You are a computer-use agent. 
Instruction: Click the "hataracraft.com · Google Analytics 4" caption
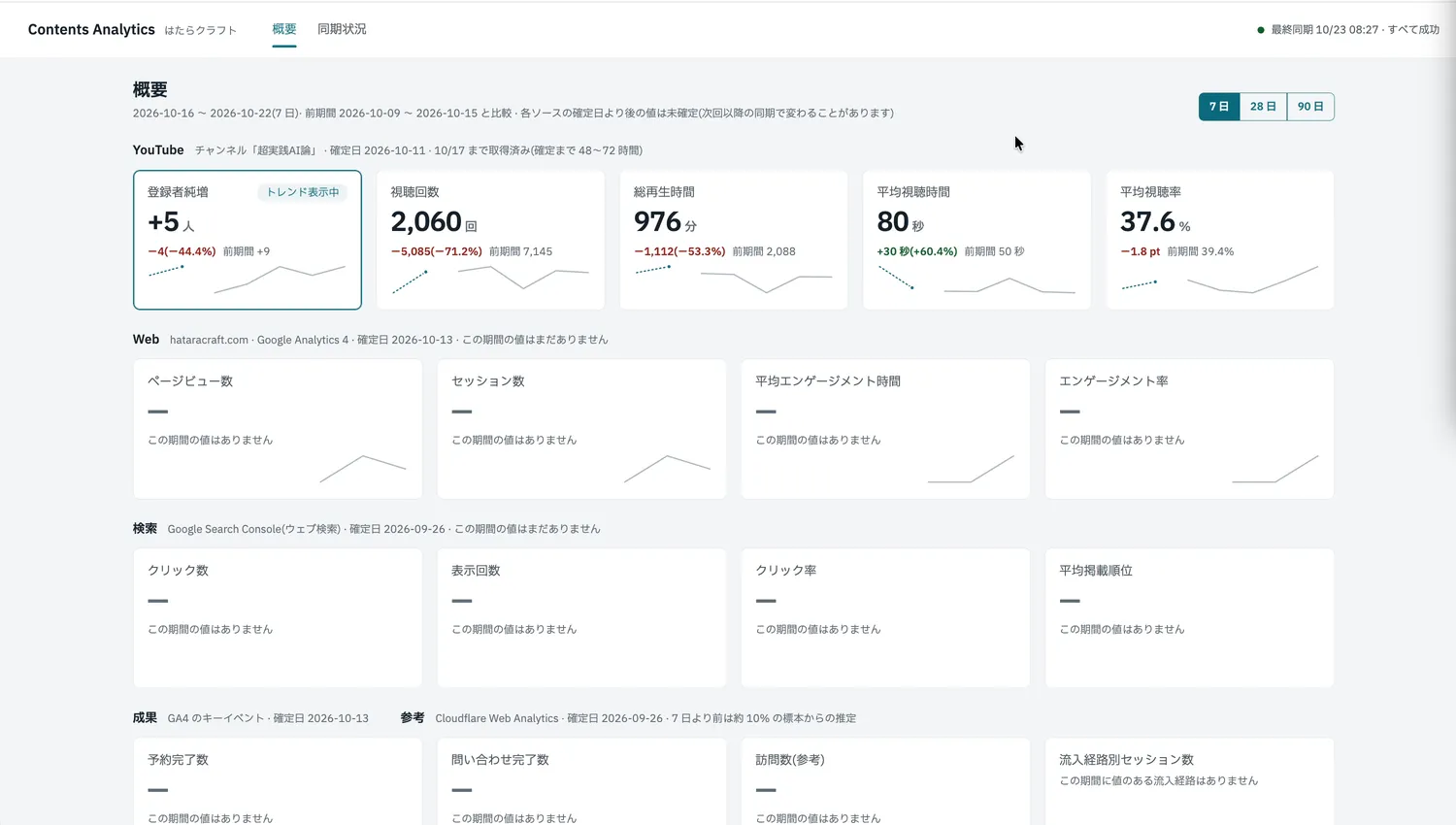(259, 340)
